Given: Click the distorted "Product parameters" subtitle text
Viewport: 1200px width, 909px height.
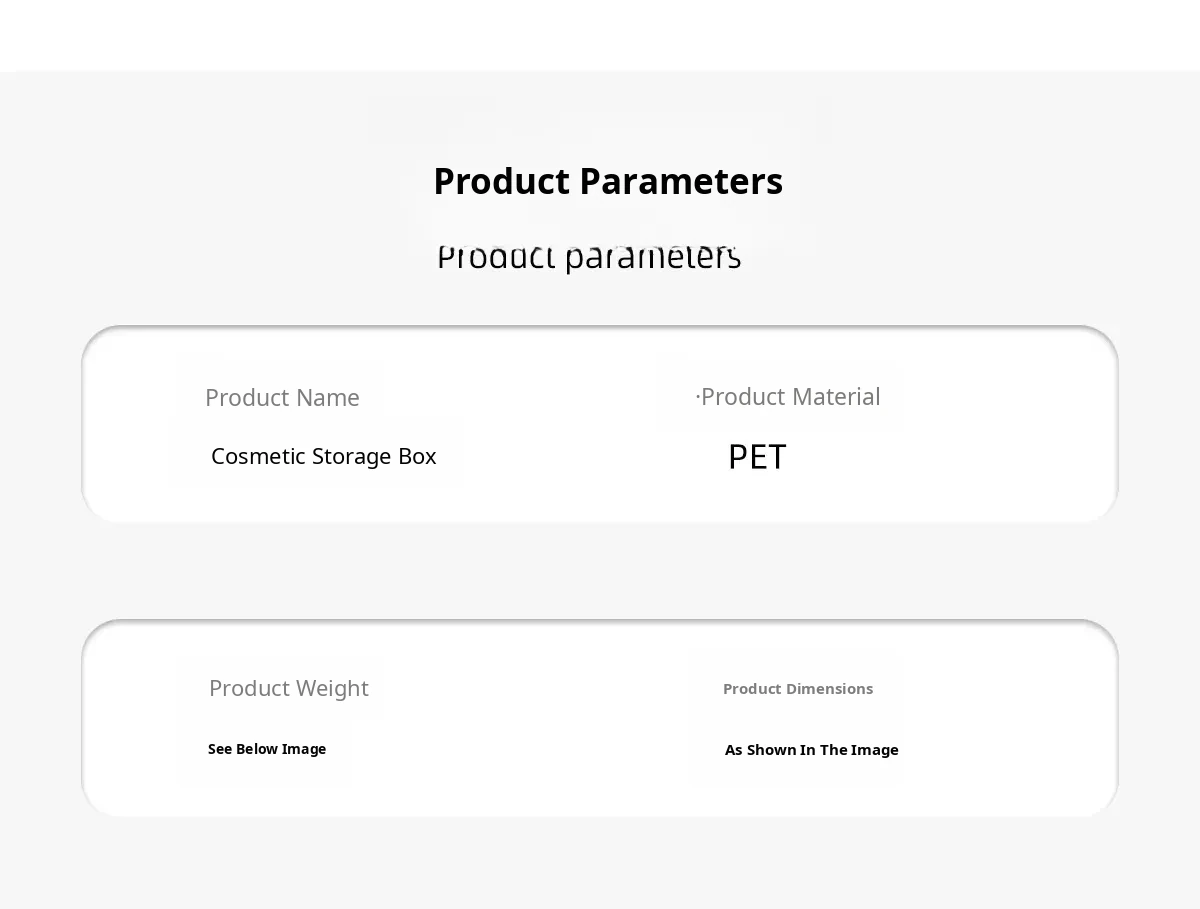Looking at the screenshot, I should [588, 257].
